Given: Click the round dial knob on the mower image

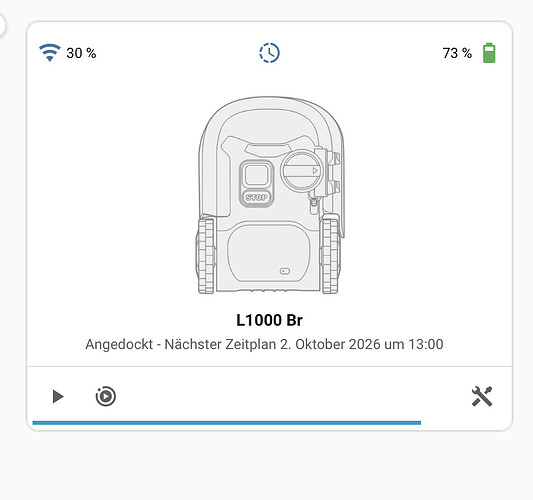Looking at the screenshot, I should pos(301,171).
